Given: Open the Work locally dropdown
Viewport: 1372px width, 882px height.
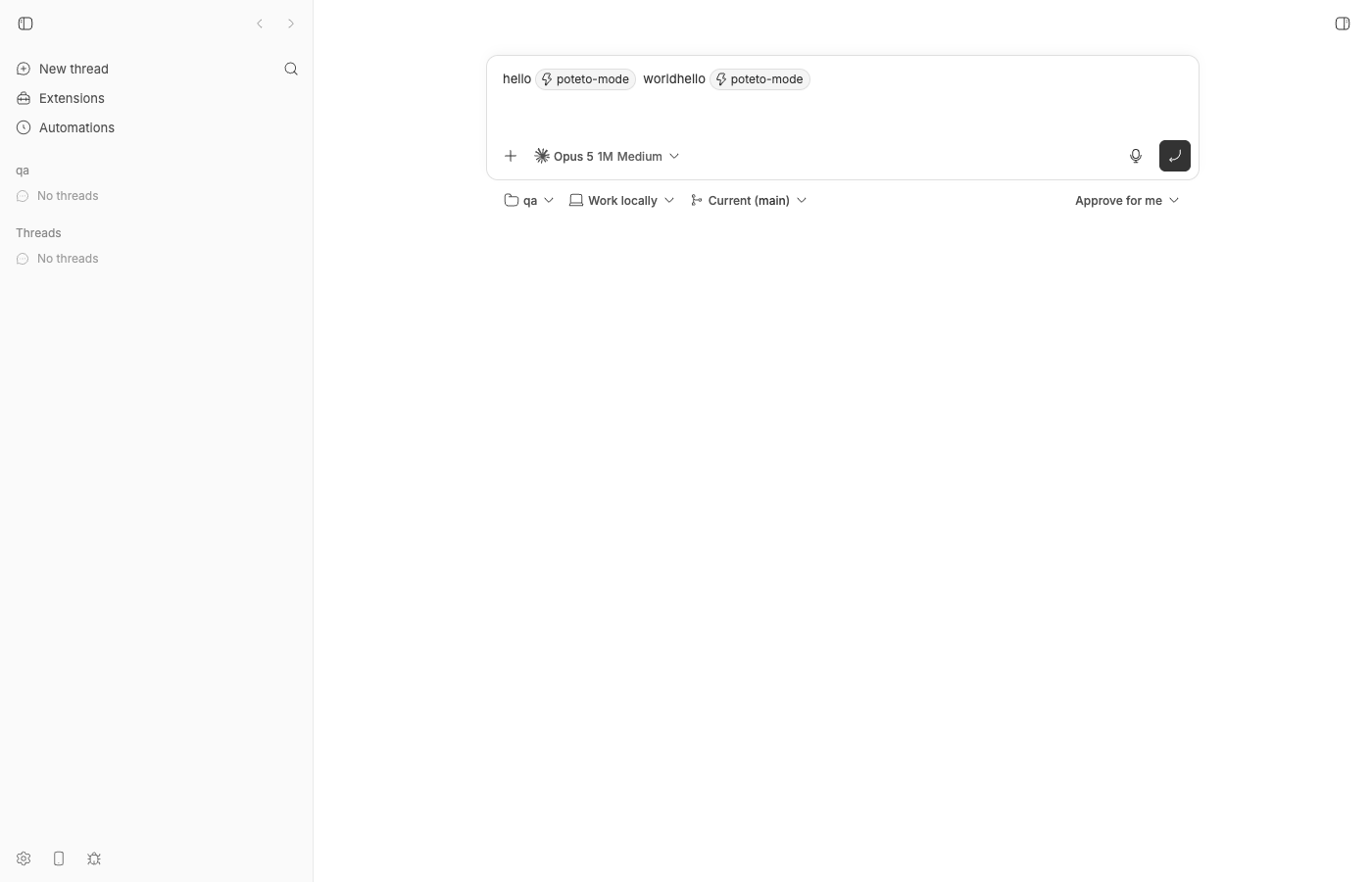Looking at the screenshot, I should (622, 200).
